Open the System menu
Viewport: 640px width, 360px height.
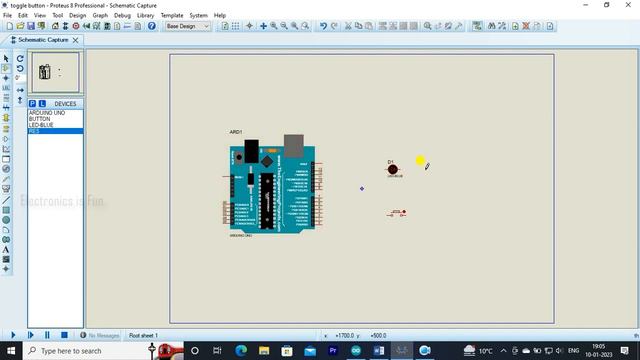pyautogui.click(x=198, y=16)
